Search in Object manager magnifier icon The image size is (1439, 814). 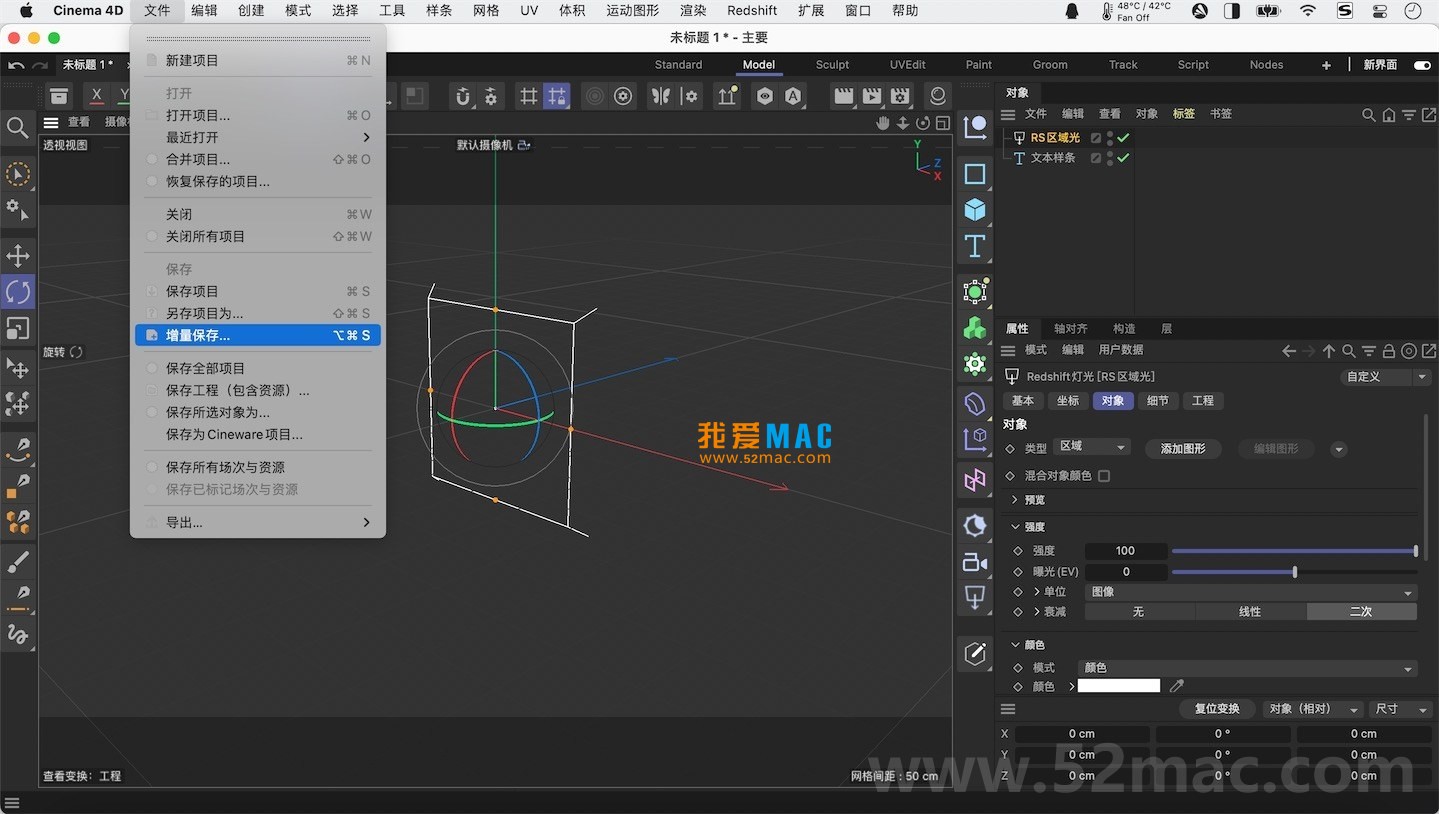[x=1369, y=115]
